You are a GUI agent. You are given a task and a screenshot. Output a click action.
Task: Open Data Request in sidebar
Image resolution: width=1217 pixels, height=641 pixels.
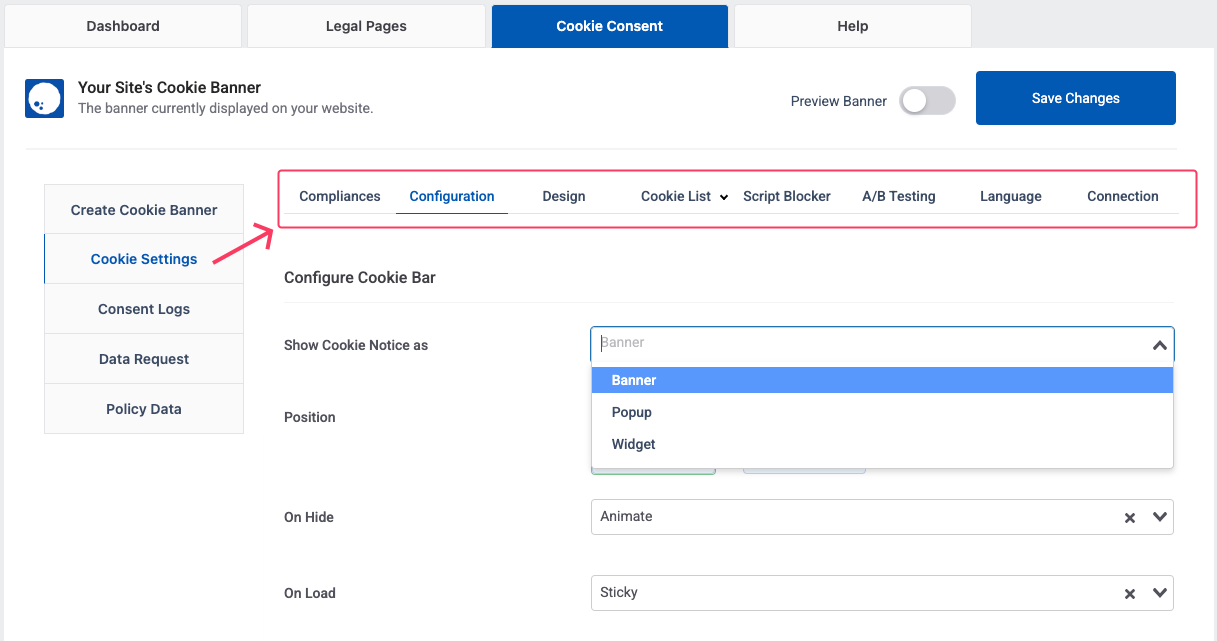tap(144, 359)
